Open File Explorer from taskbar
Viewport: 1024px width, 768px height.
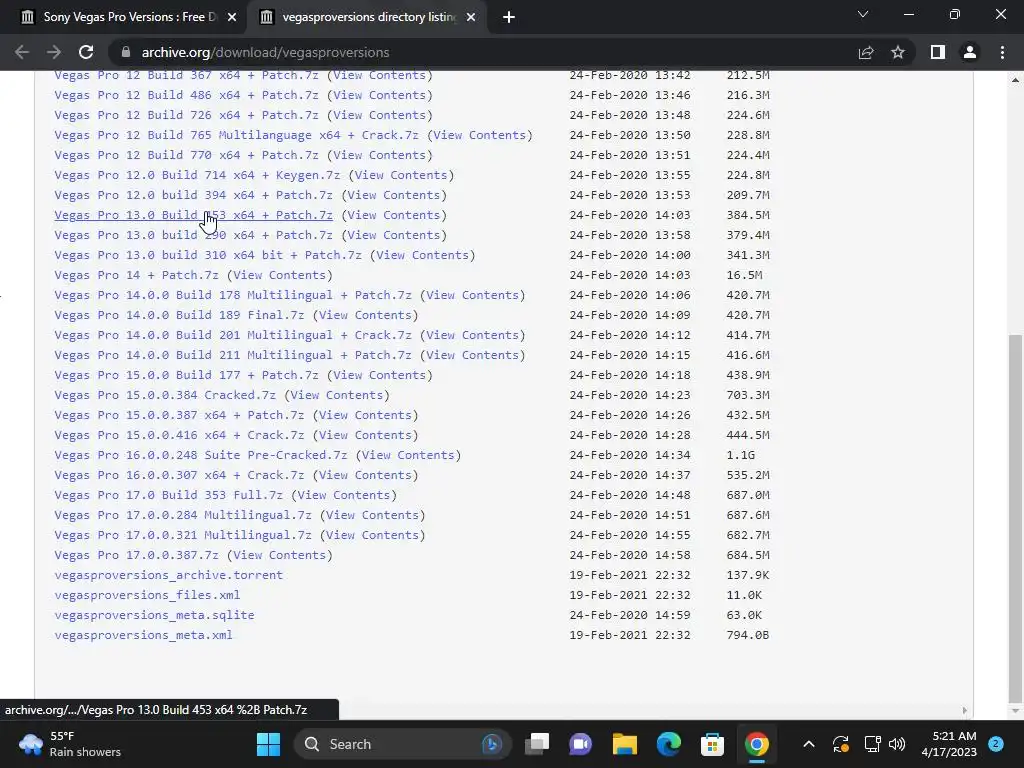(624, 744)
